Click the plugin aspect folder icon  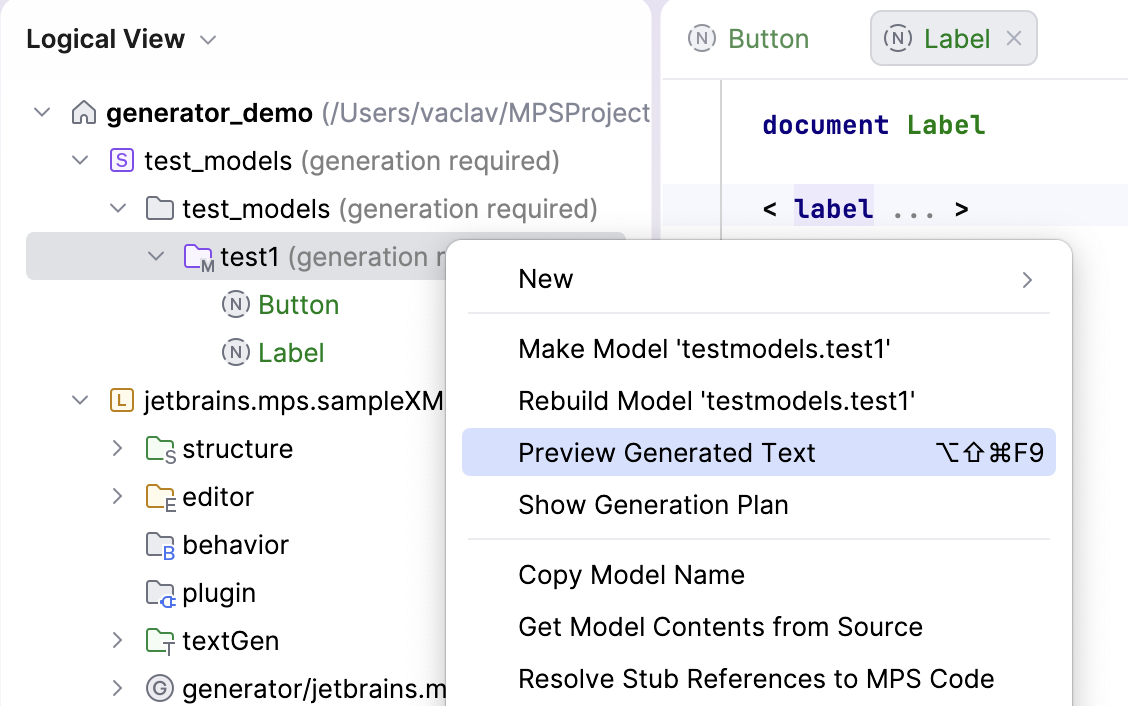pos(160,593)
